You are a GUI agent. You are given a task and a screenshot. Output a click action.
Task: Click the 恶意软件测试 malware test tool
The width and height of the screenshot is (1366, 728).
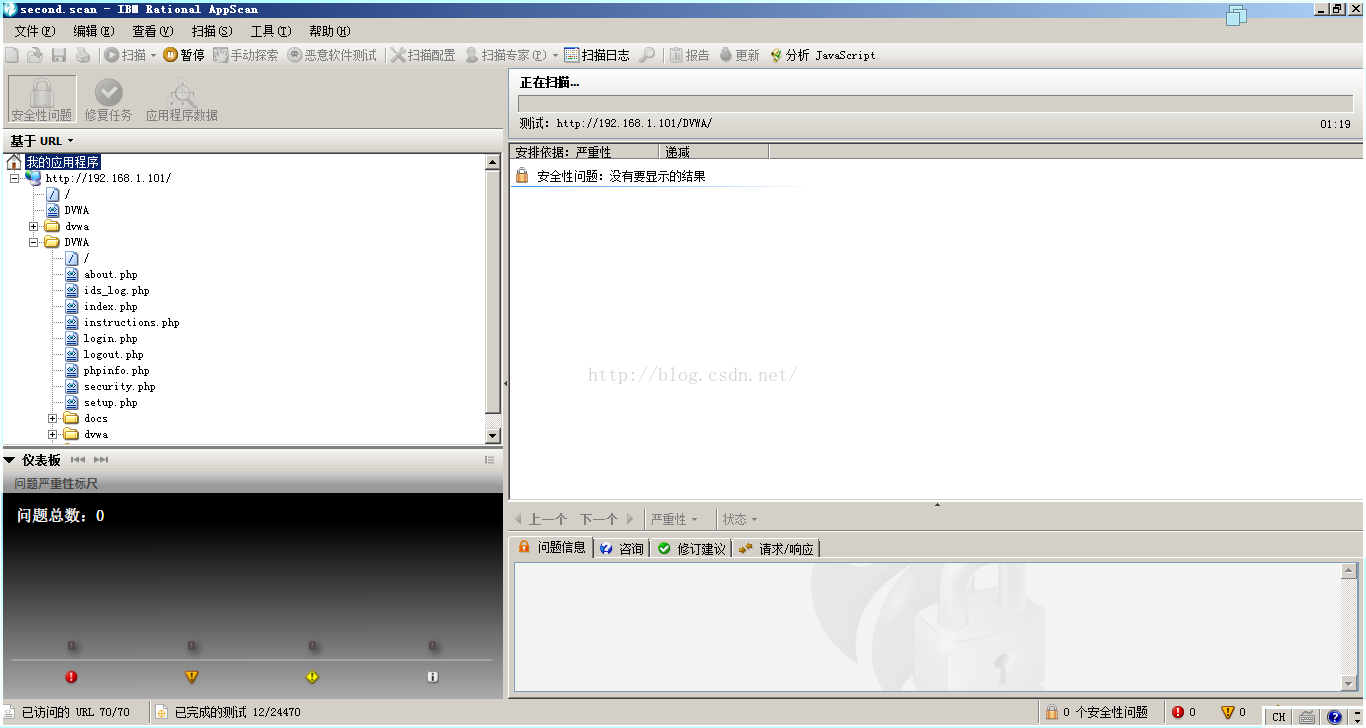(x=332, y=55)
